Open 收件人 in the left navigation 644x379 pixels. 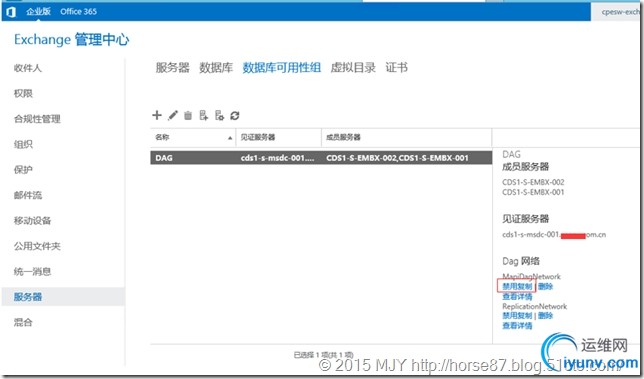(x=28, y=68)
